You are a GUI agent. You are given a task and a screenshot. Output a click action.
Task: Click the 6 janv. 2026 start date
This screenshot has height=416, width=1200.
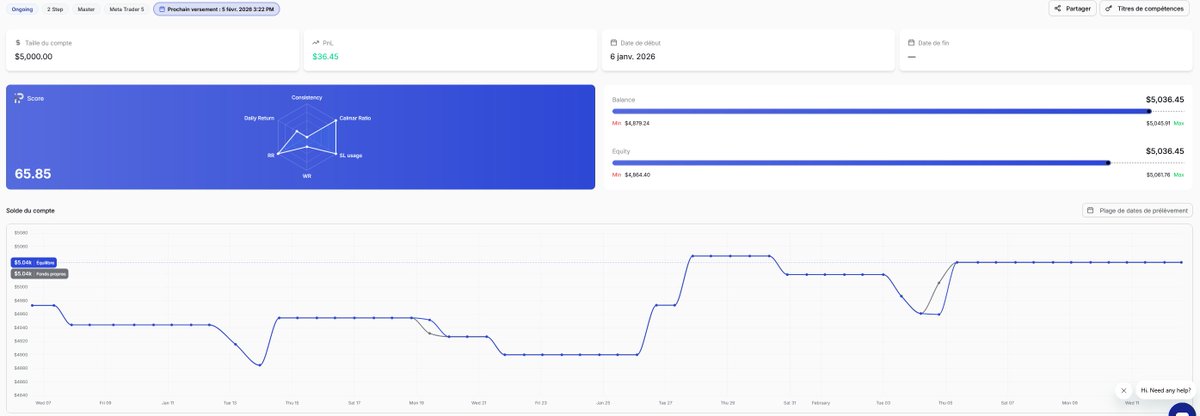pos(633,57)
